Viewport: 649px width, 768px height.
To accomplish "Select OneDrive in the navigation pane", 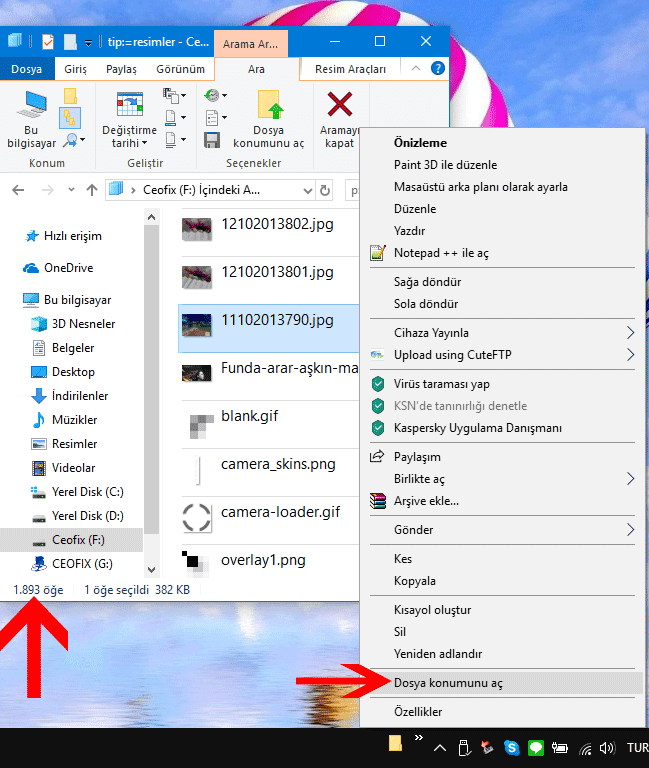I will pyautogui.click(x=69, y=268).
